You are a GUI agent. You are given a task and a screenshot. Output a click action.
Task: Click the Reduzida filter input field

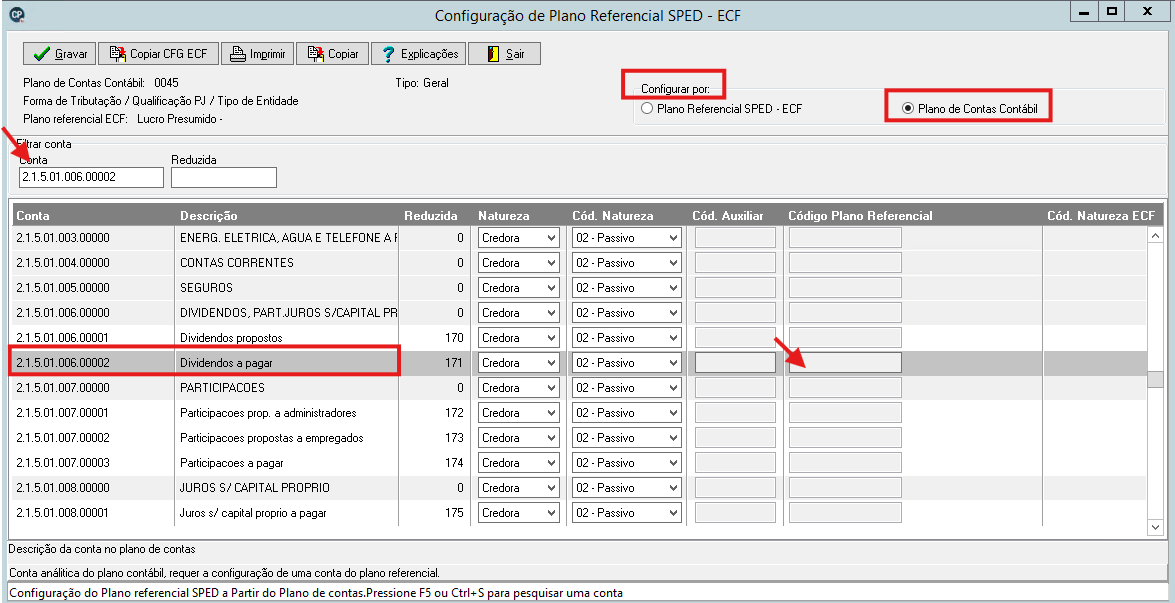[x=223, y=177]
